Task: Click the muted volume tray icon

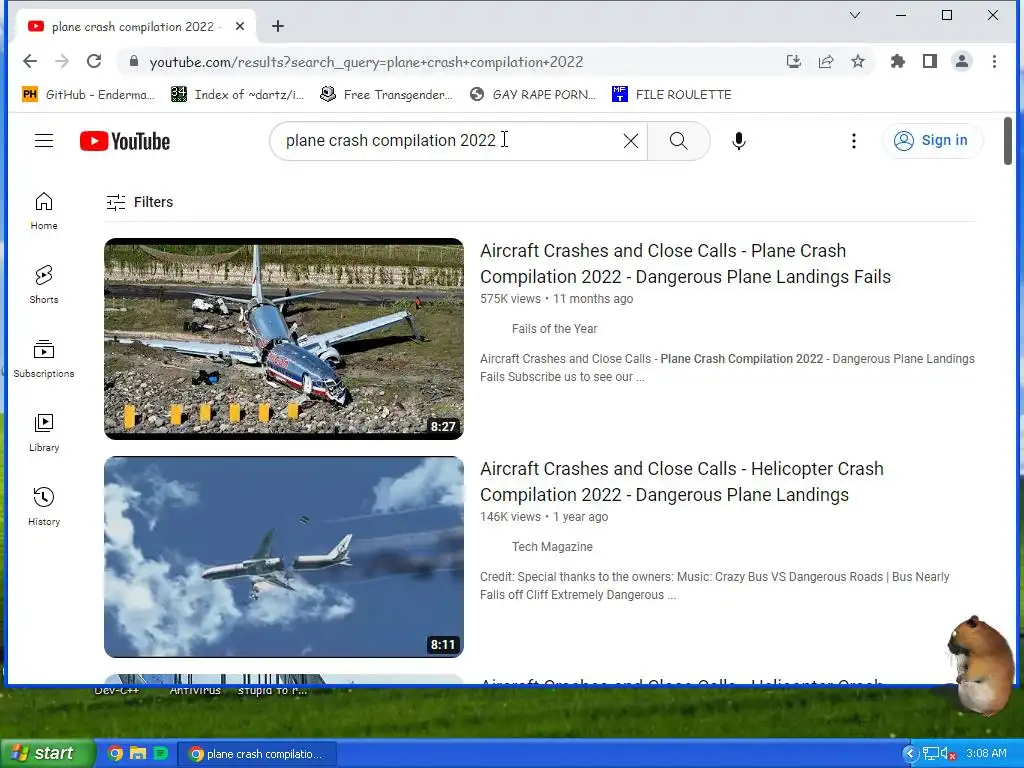Action: click(949, 754)
